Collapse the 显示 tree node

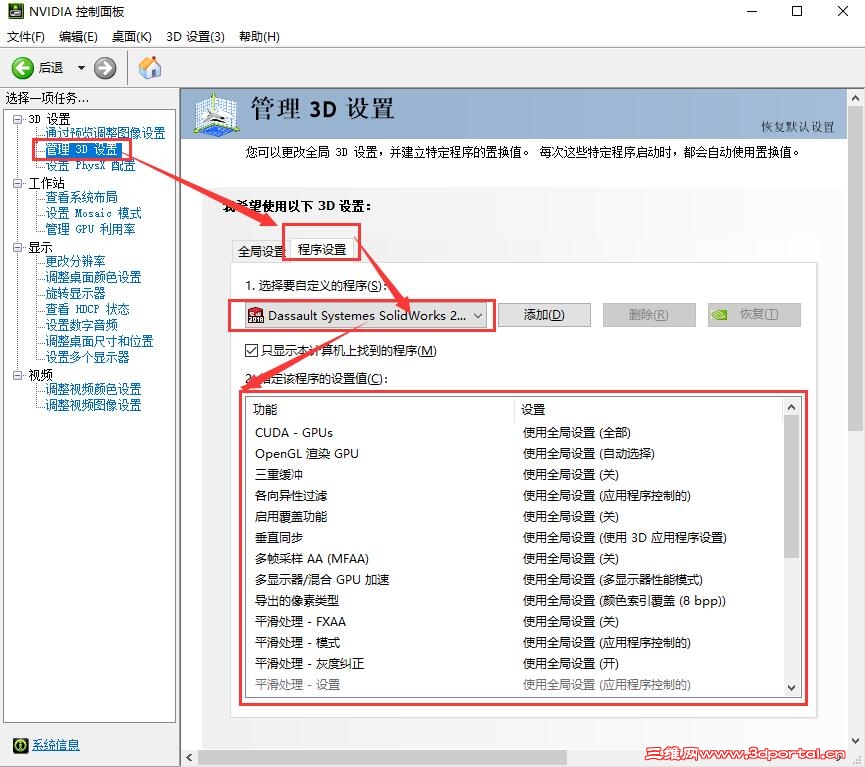point(18,247)
